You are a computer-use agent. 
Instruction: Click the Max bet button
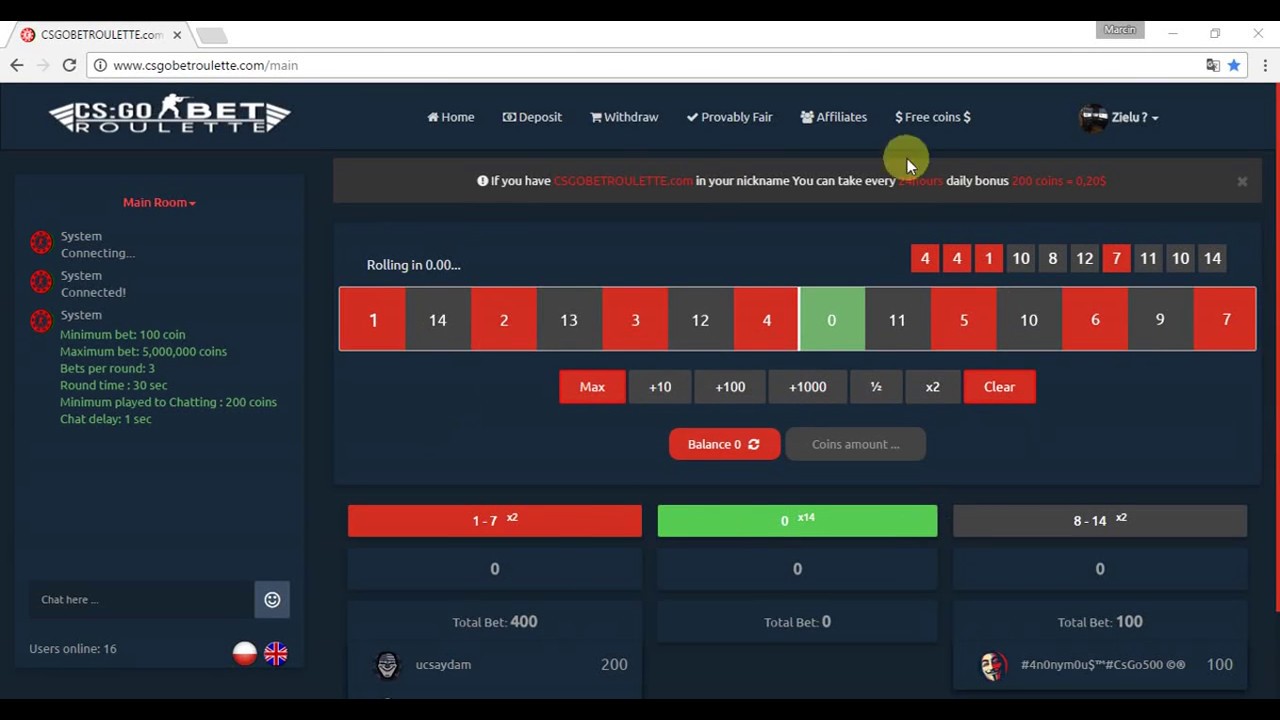(592, 387)
